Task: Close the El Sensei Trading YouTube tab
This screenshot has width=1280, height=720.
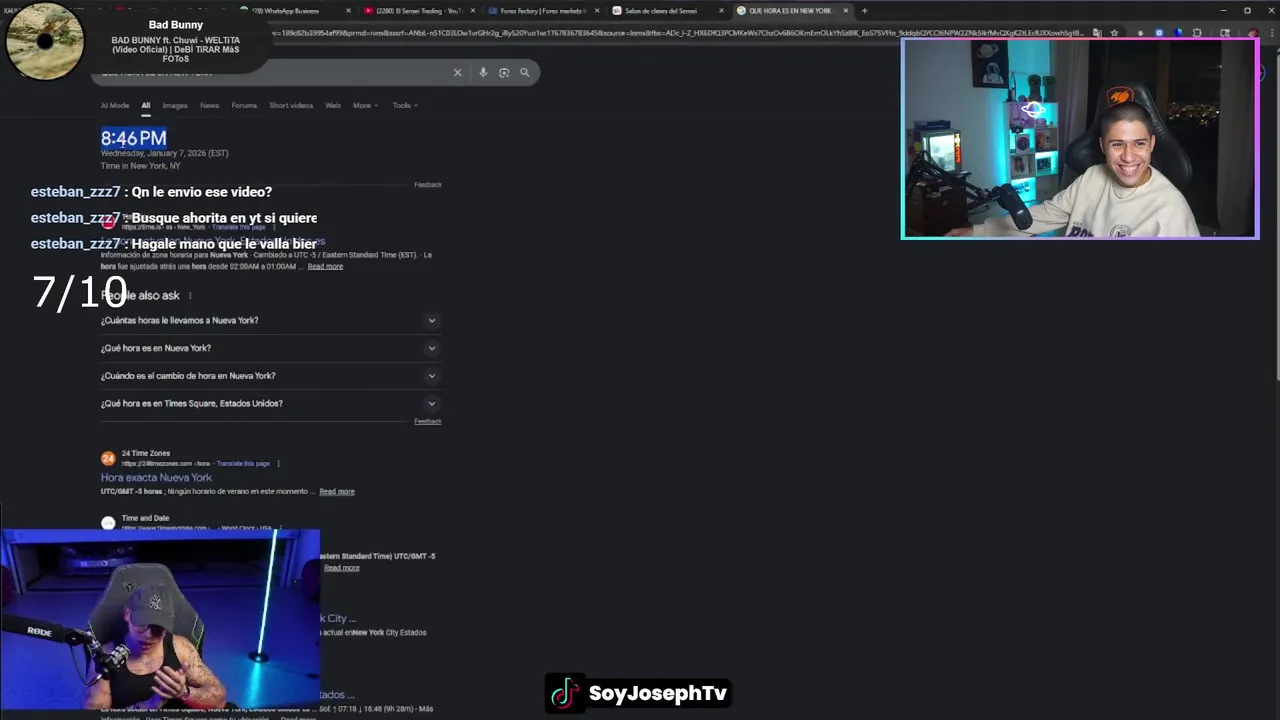Action: click(x=472, y=11)
